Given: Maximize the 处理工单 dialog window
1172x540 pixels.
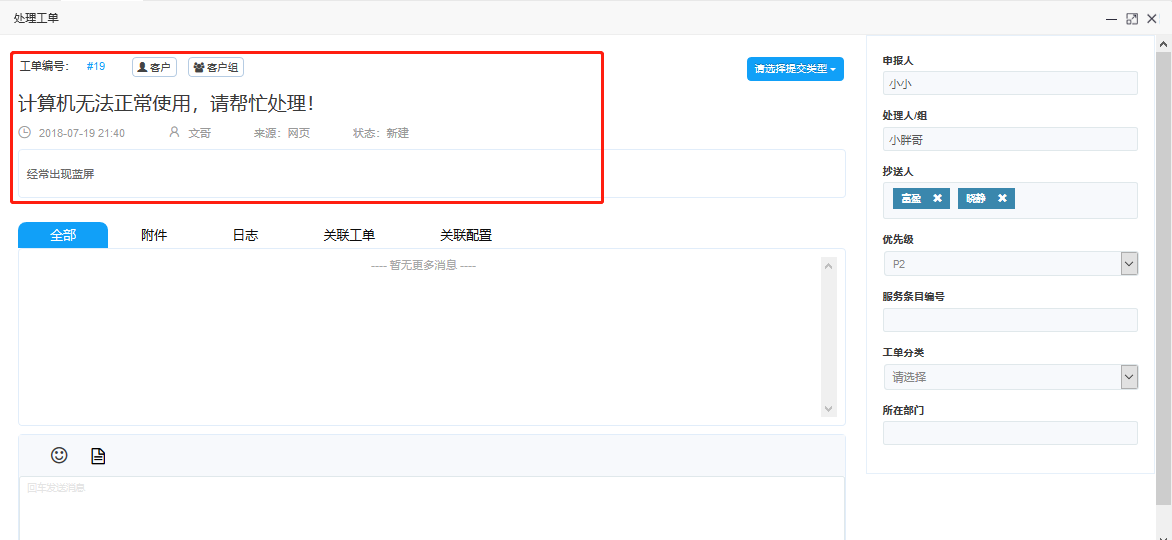Looking at the screenshot, I should coord(1132,18).
